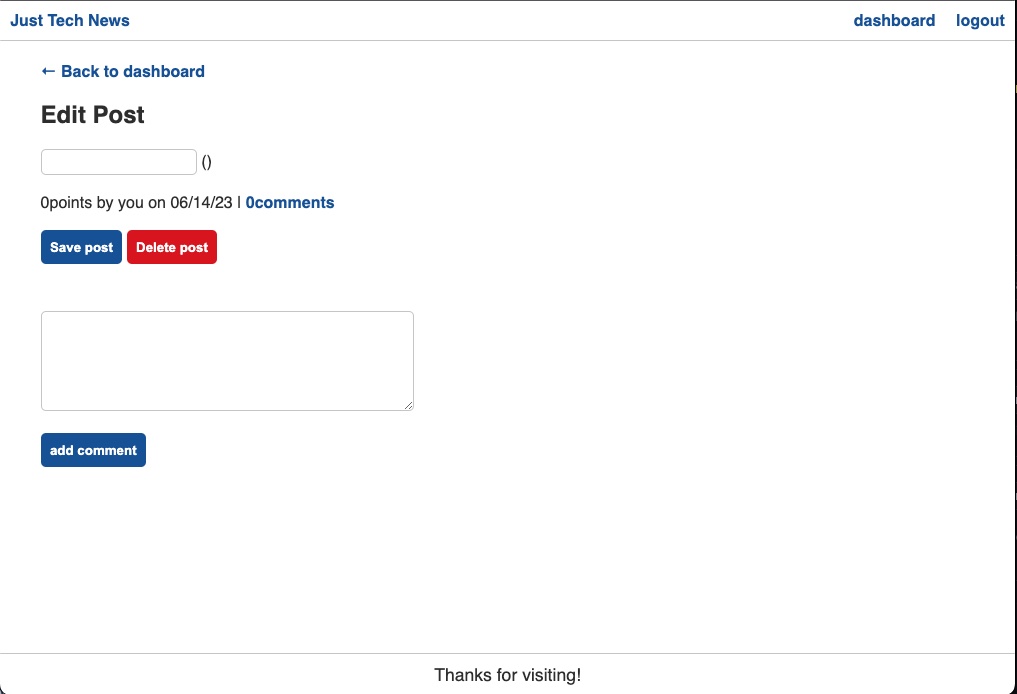Click the Just Tech News site logo
The image size is (1017, 694).
click(70, 20)
